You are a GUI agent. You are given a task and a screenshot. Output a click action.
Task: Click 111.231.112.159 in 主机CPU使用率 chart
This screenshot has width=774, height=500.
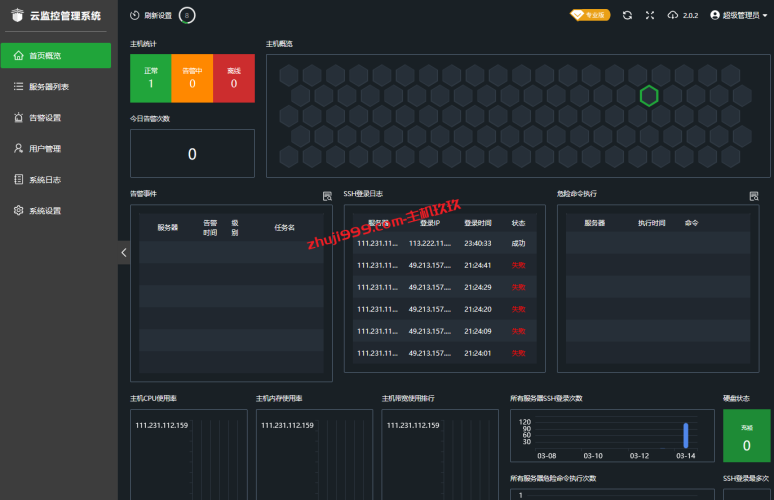[161, 425]
